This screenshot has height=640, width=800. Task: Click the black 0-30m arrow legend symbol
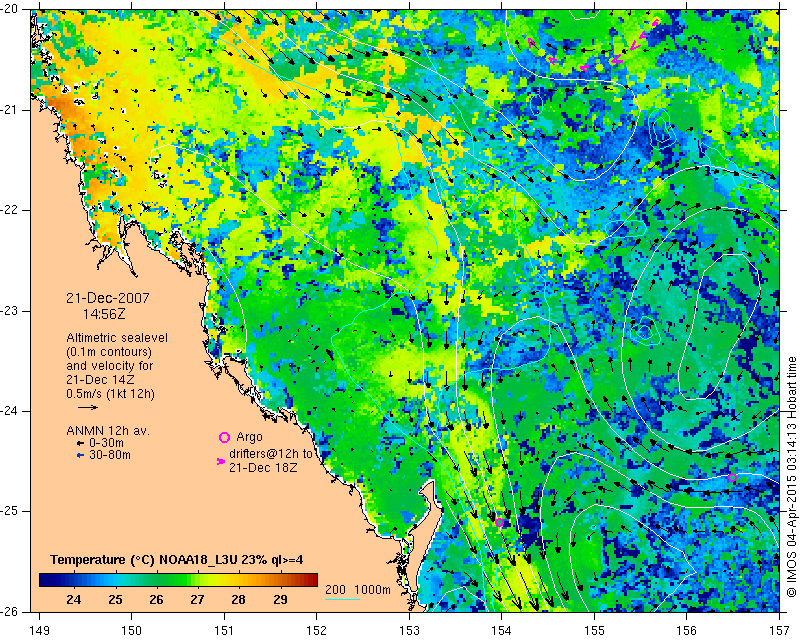(x=80, y=444)
